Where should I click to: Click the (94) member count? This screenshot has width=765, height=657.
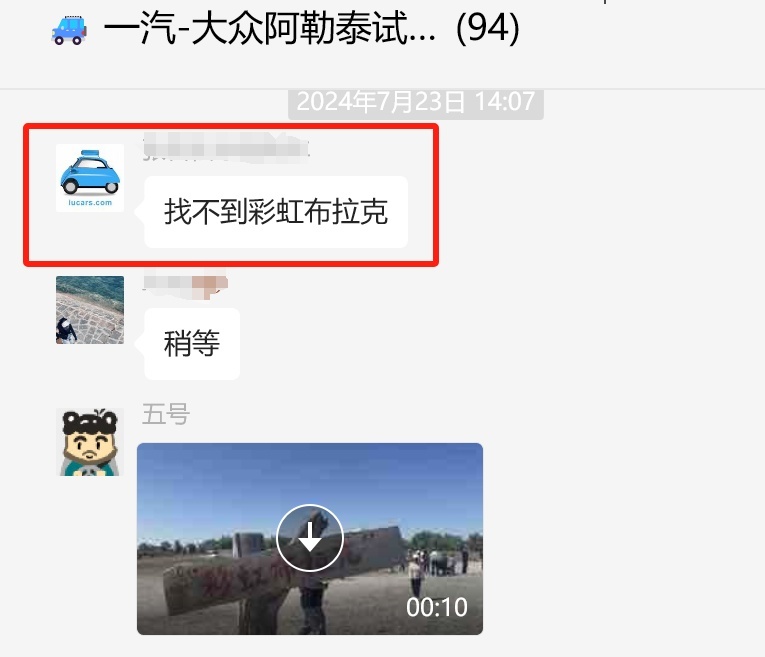click(x=487, y=29)
